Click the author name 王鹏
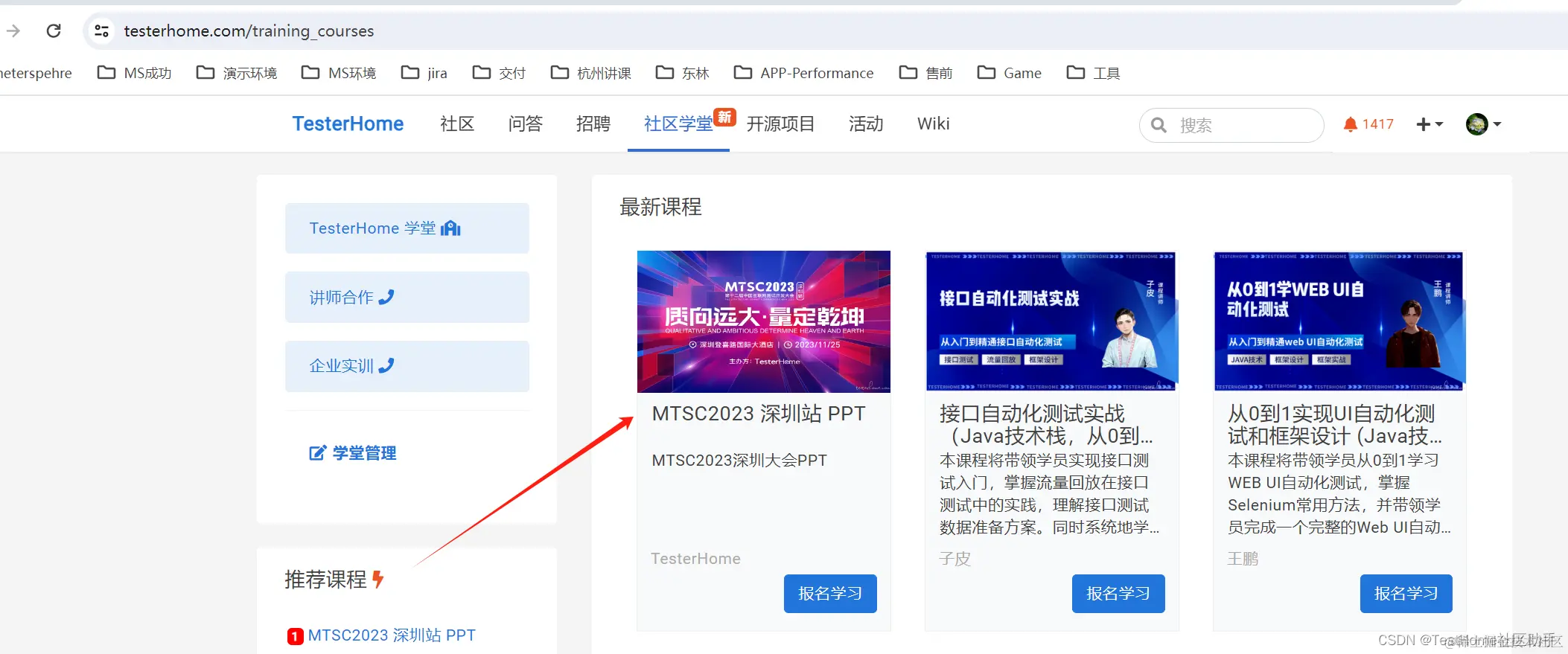The image size is (1568, 654). coord(1243,559)
